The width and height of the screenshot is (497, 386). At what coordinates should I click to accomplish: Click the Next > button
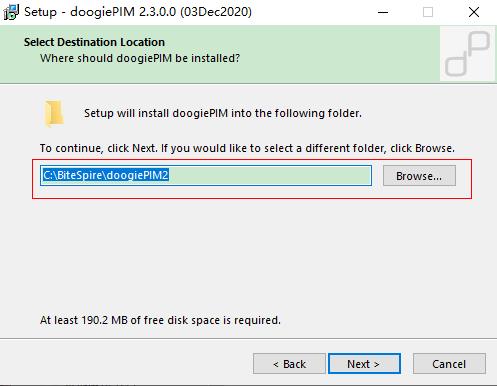(364, 364)
